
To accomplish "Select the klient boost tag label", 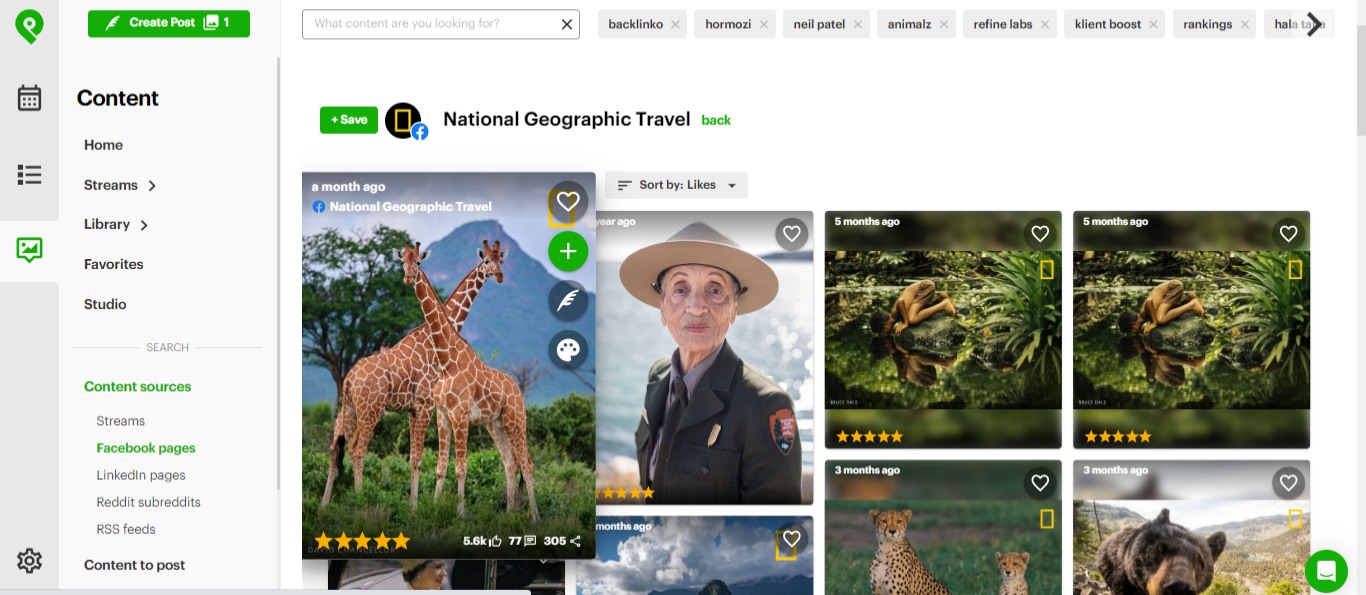I will [1107, 24].
